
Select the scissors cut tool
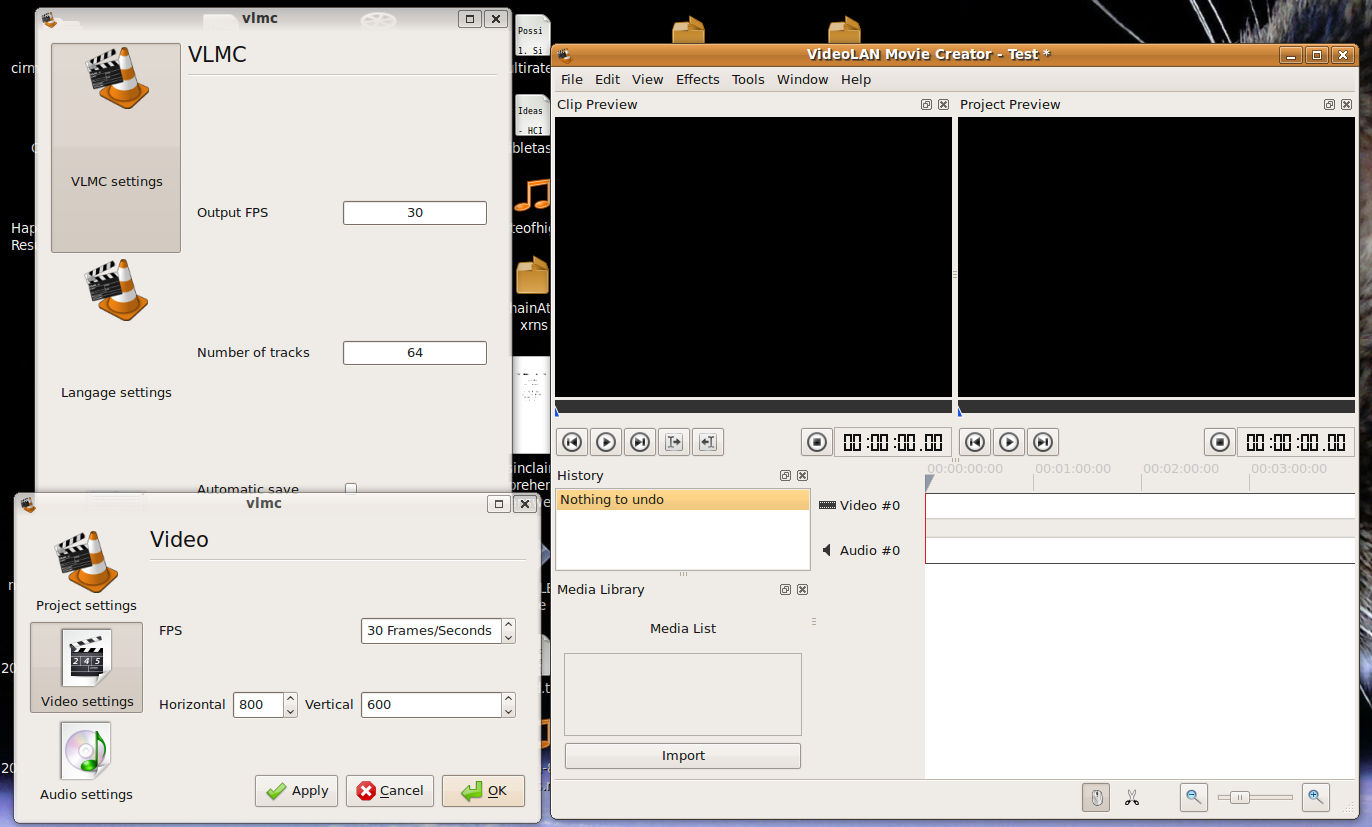1132,797
